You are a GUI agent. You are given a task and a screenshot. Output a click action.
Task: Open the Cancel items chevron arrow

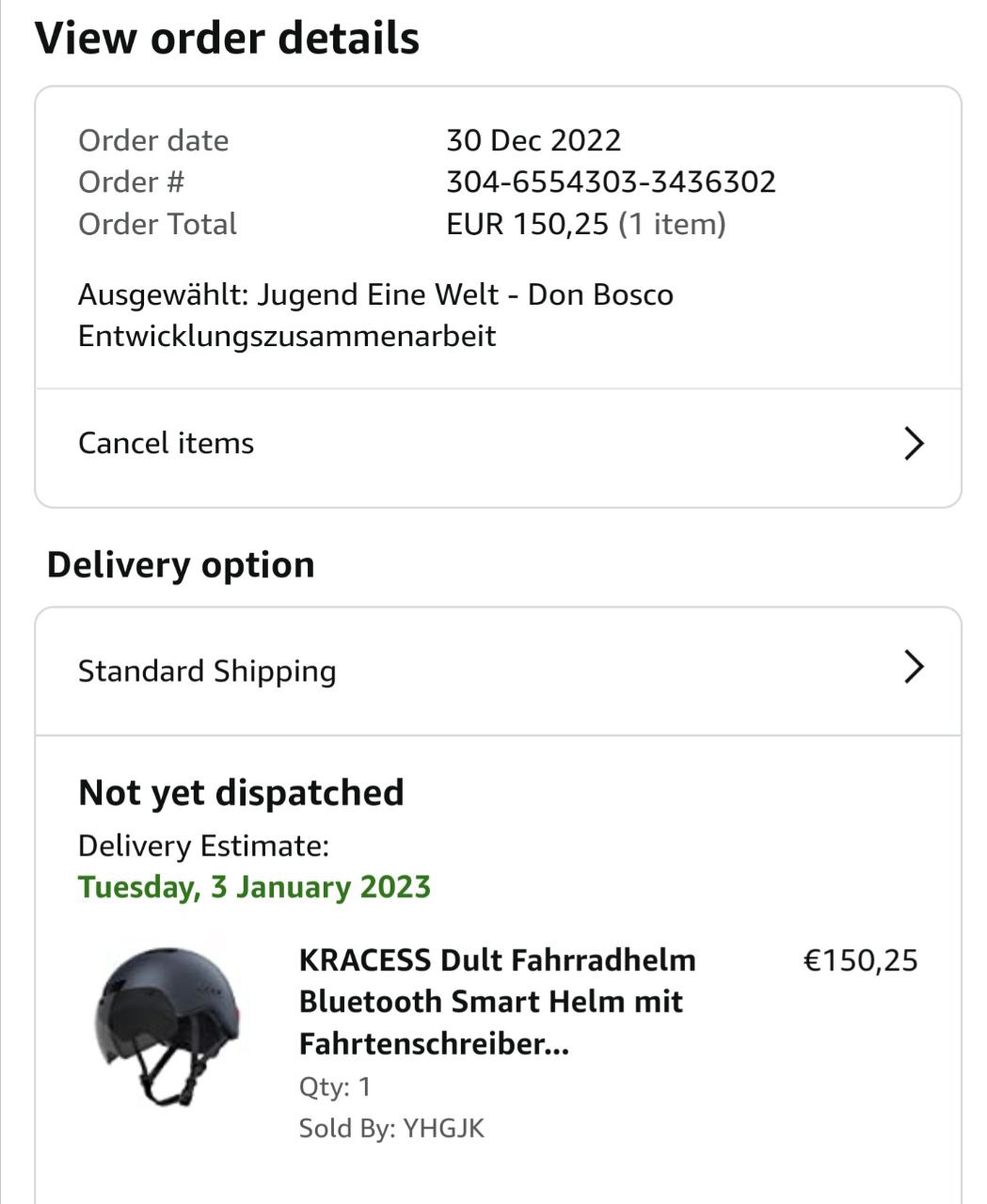click(x=914, y=443)
